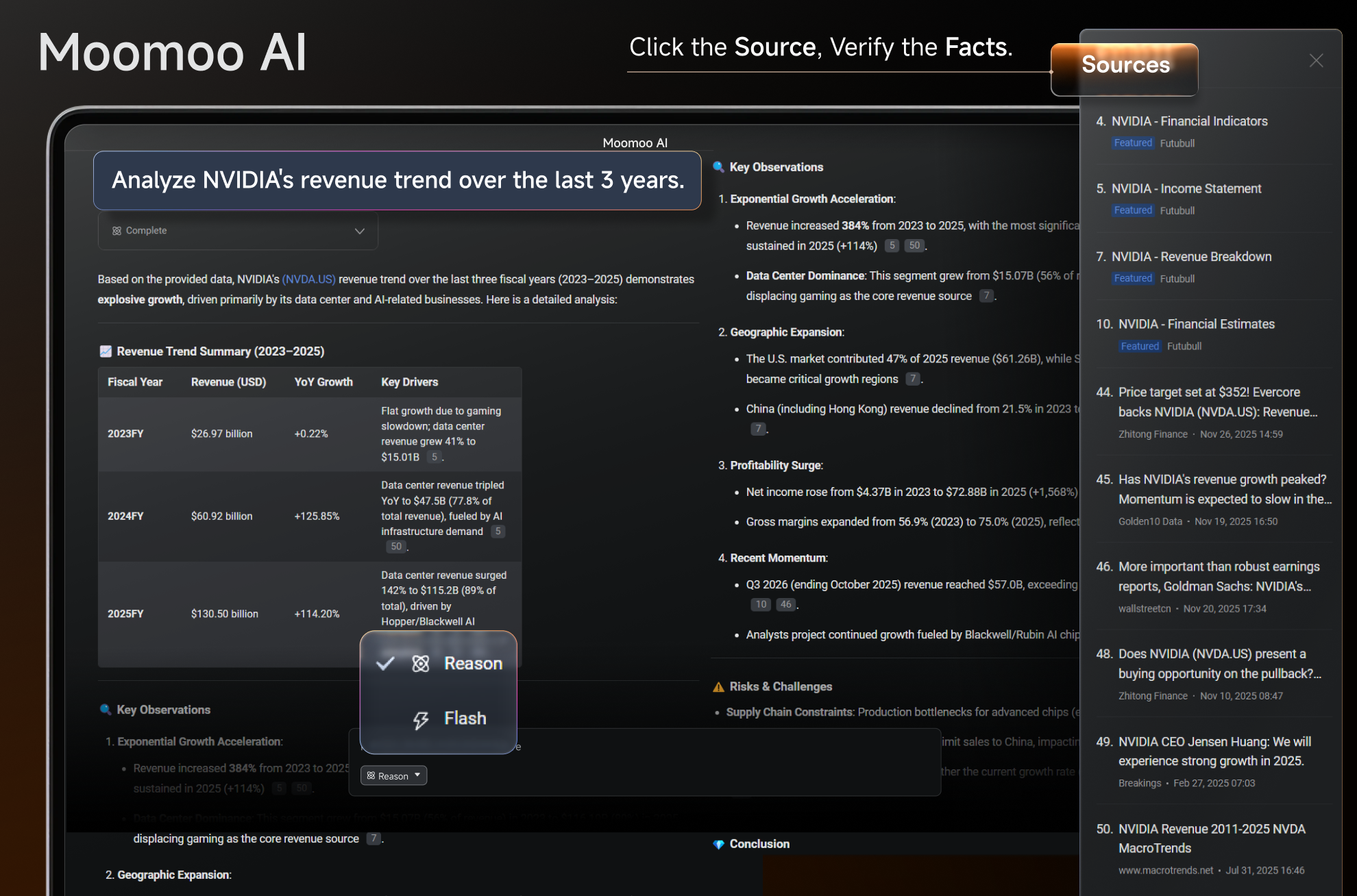The image size is (1357, 896).
Task: Click the prompt box 'Analyze NVIDIA's revenue trend'
Action: tap(398, 180)
